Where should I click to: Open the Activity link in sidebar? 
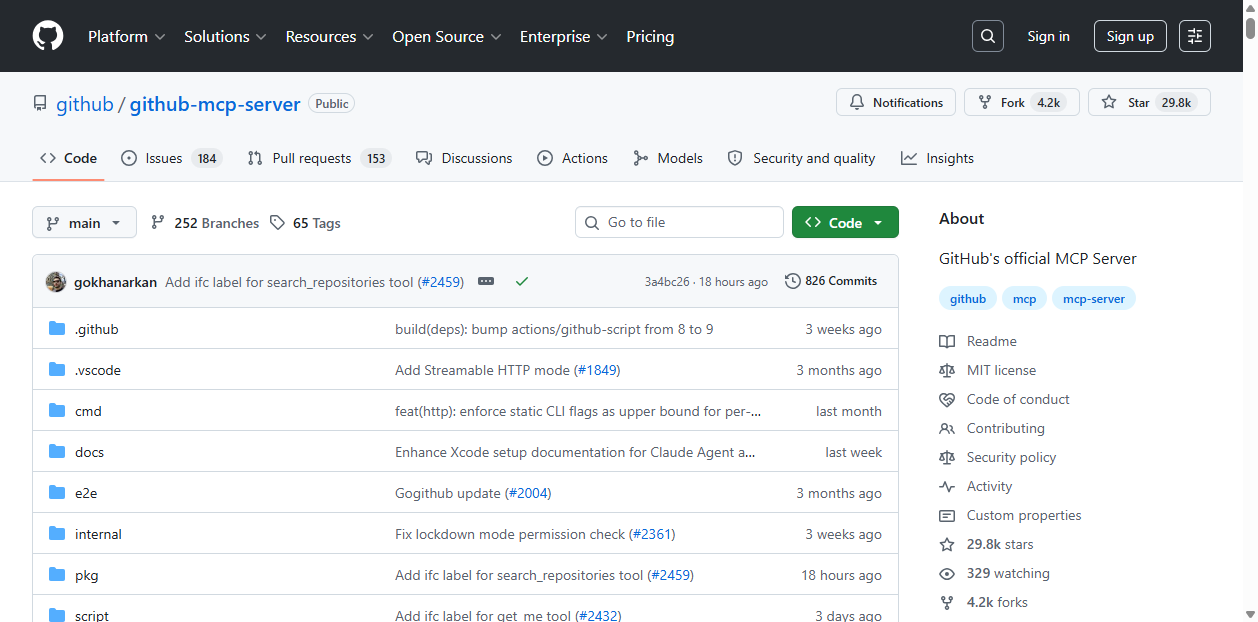(x=976, y=486)
